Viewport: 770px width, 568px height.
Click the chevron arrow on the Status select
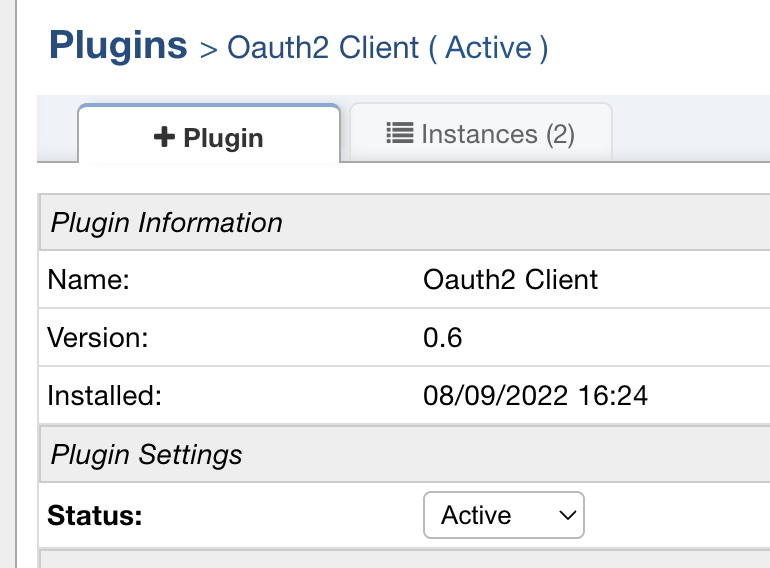click(567, 515)
